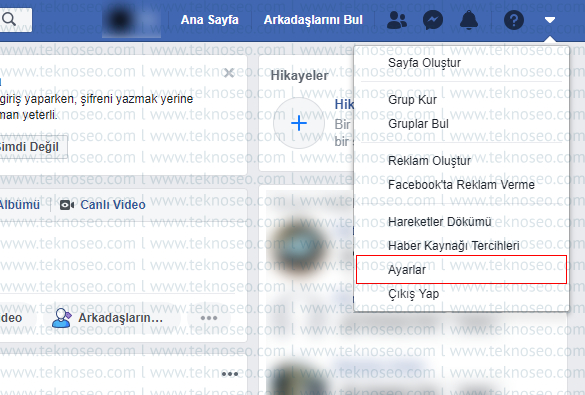Open the post options ellipsis at bottom

pyautogui.click(x=230, y=374)
